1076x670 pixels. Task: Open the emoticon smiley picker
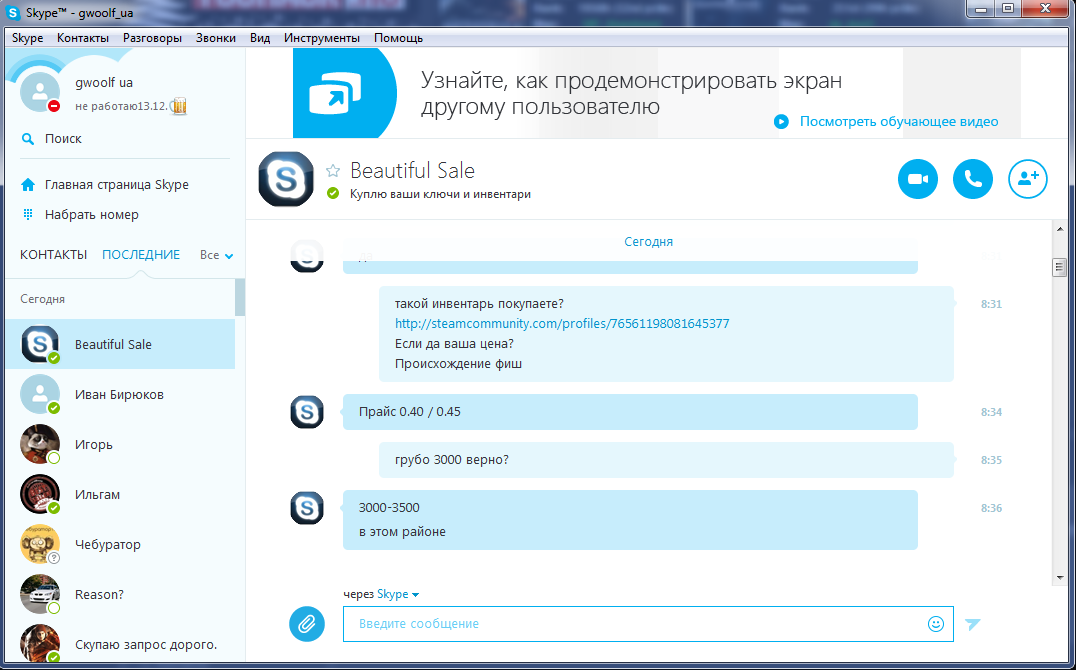click(936, 624)
